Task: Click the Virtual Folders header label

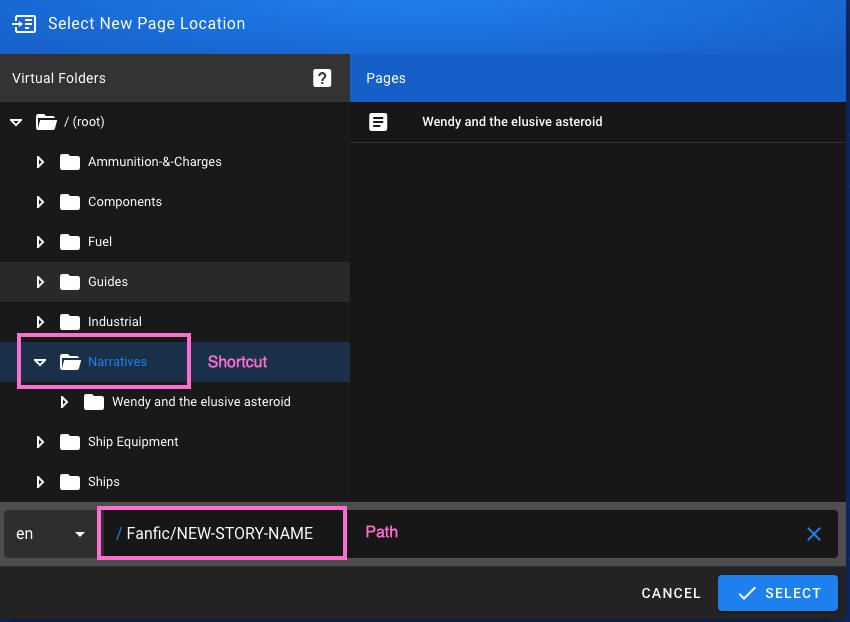Action: (x=59, y=78)
